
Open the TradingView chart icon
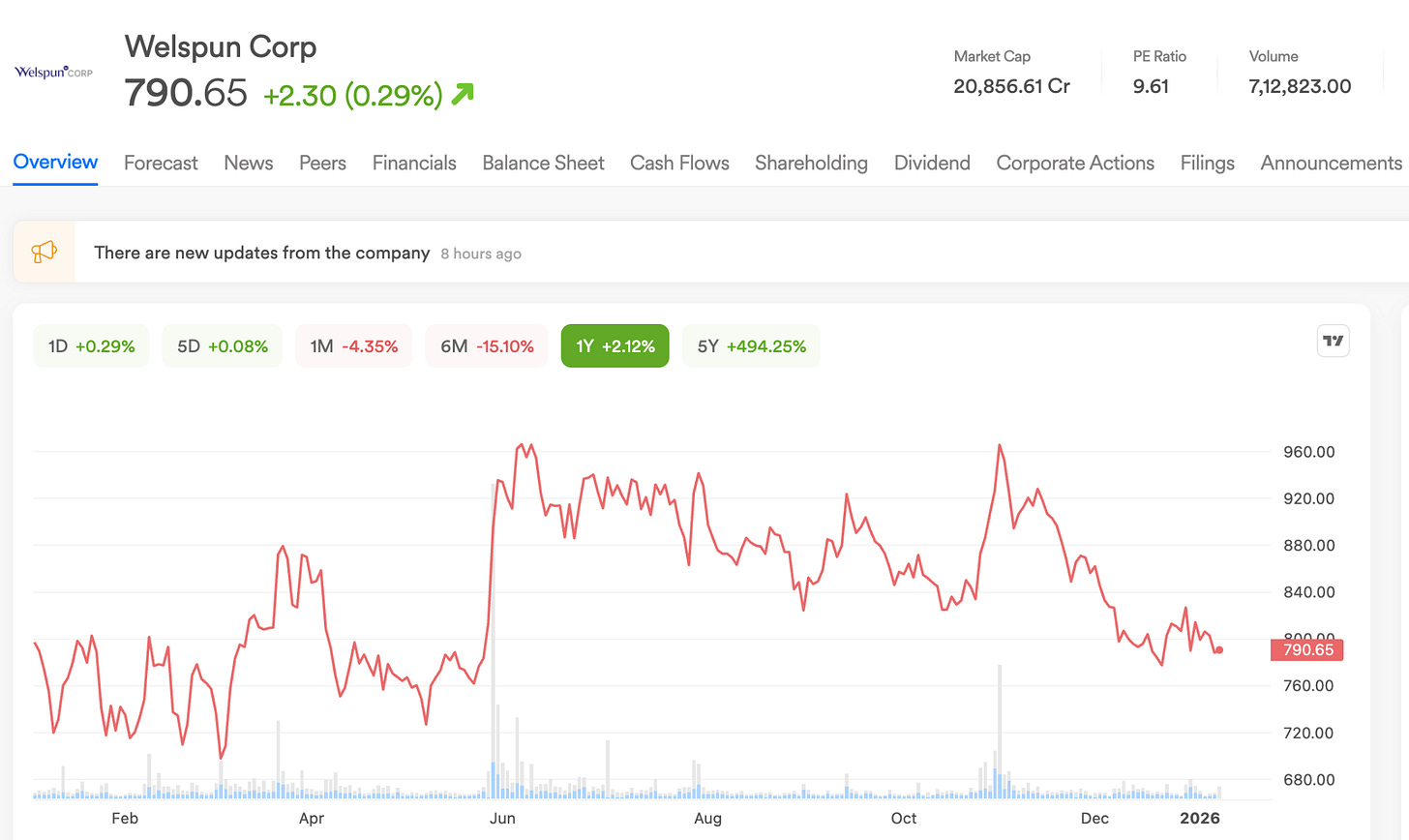point(1333,341)
